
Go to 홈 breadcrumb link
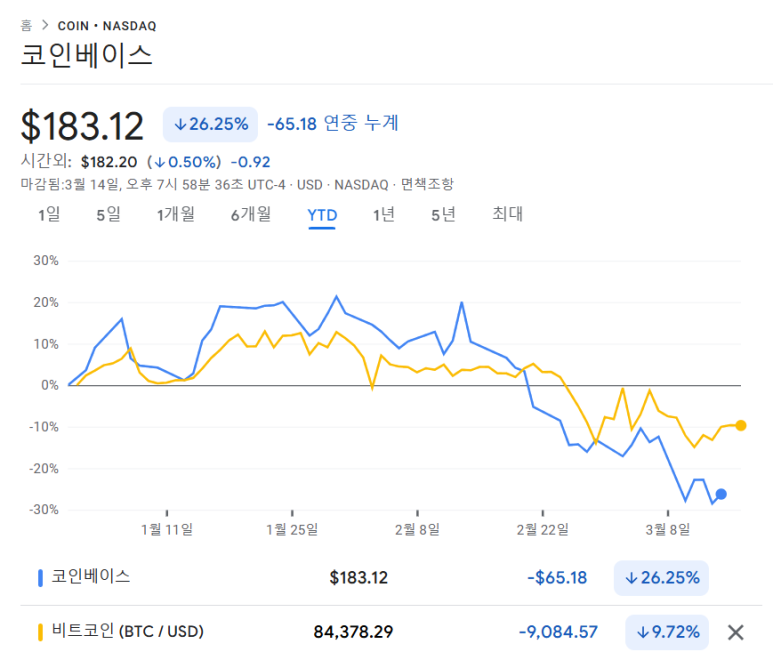point(26,25)
